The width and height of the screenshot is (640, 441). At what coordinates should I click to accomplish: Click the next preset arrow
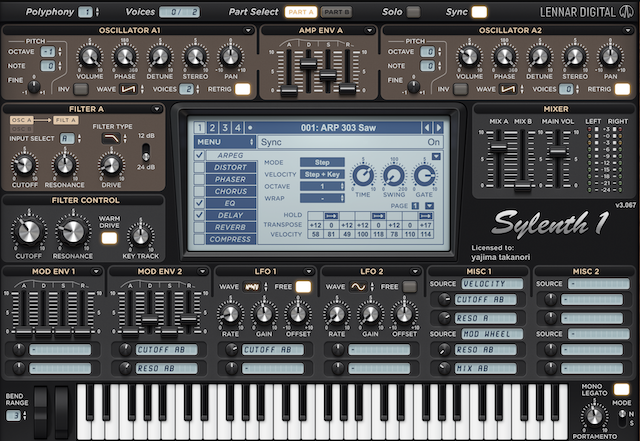[x=437, y=127]
